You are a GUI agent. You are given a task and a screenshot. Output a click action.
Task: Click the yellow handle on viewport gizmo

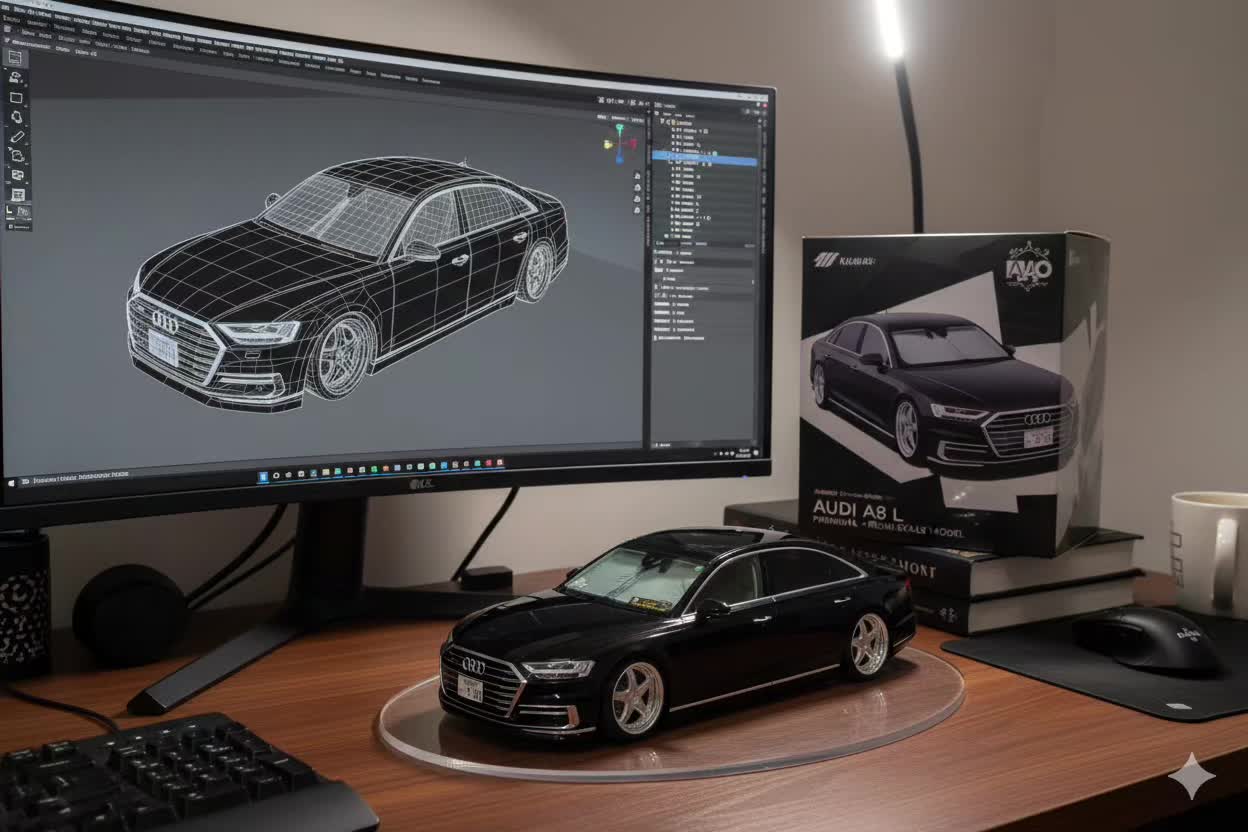point(607,143)
